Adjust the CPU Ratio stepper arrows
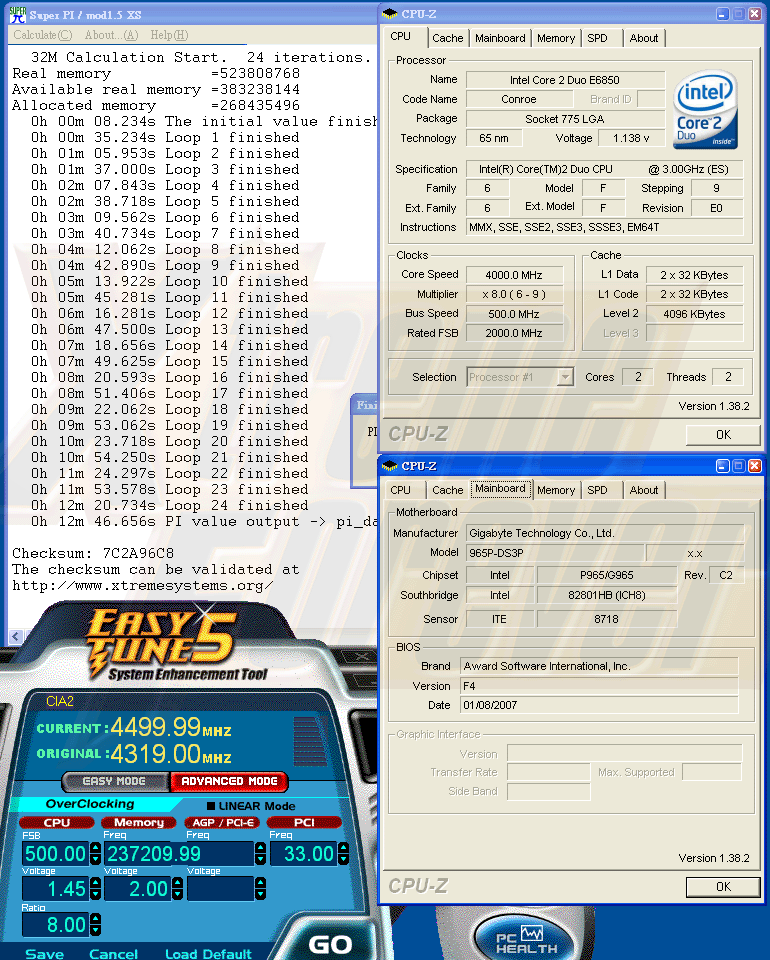 click(x=95, y=924)
